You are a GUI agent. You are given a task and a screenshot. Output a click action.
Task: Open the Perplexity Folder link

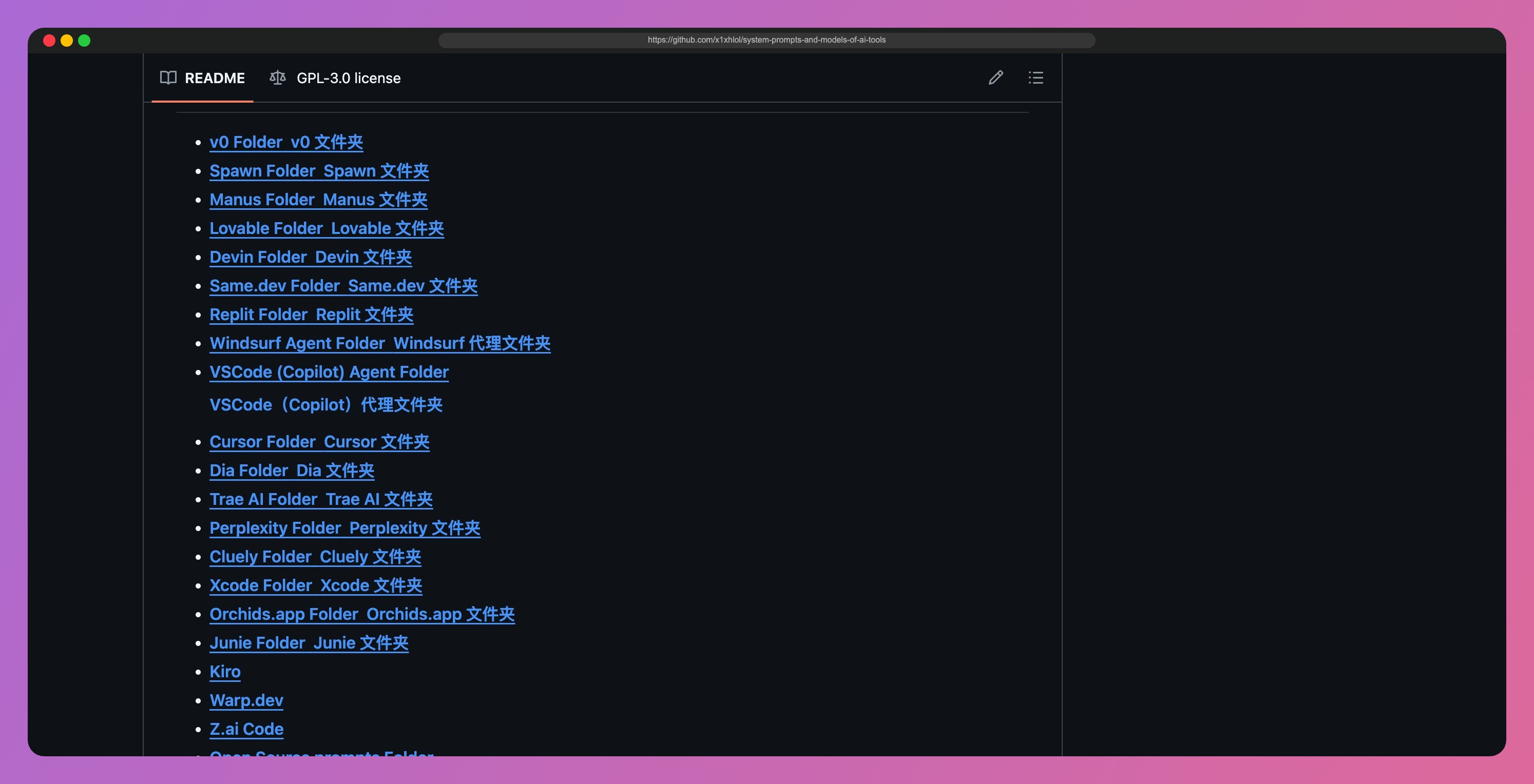[345, 528]
